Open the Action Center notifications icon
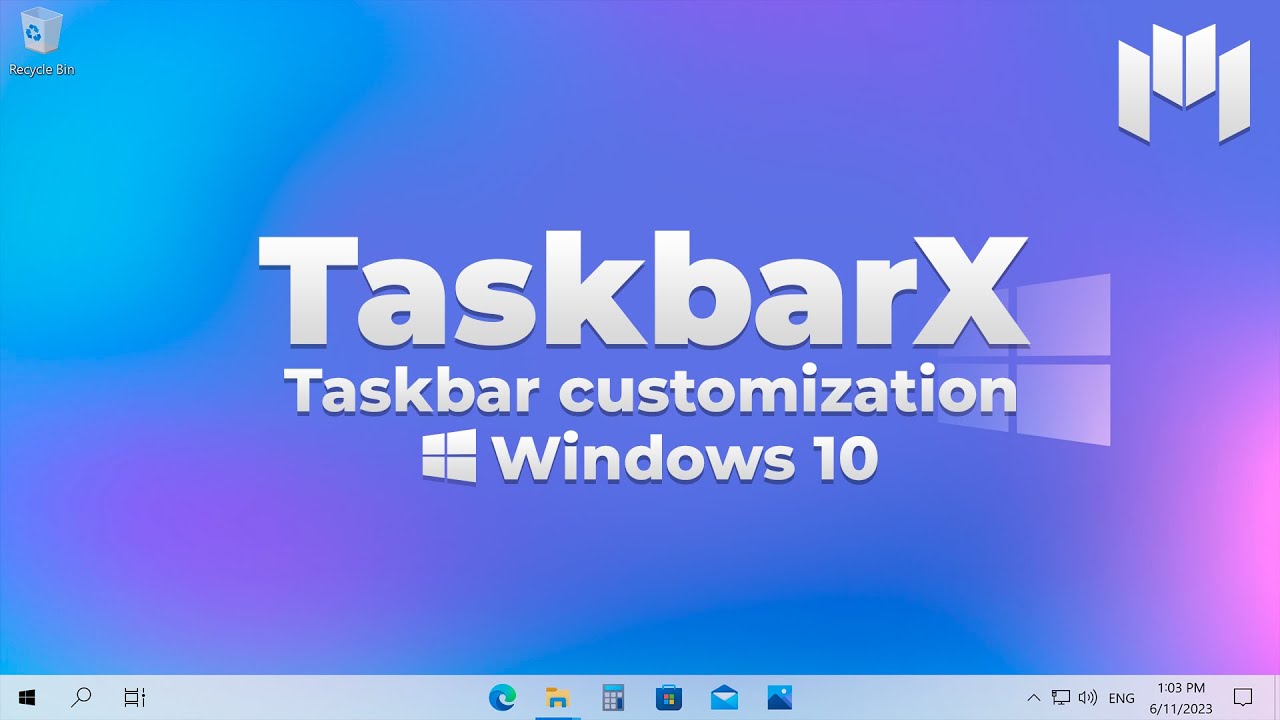1280x720 pixels. point(1243,697)
